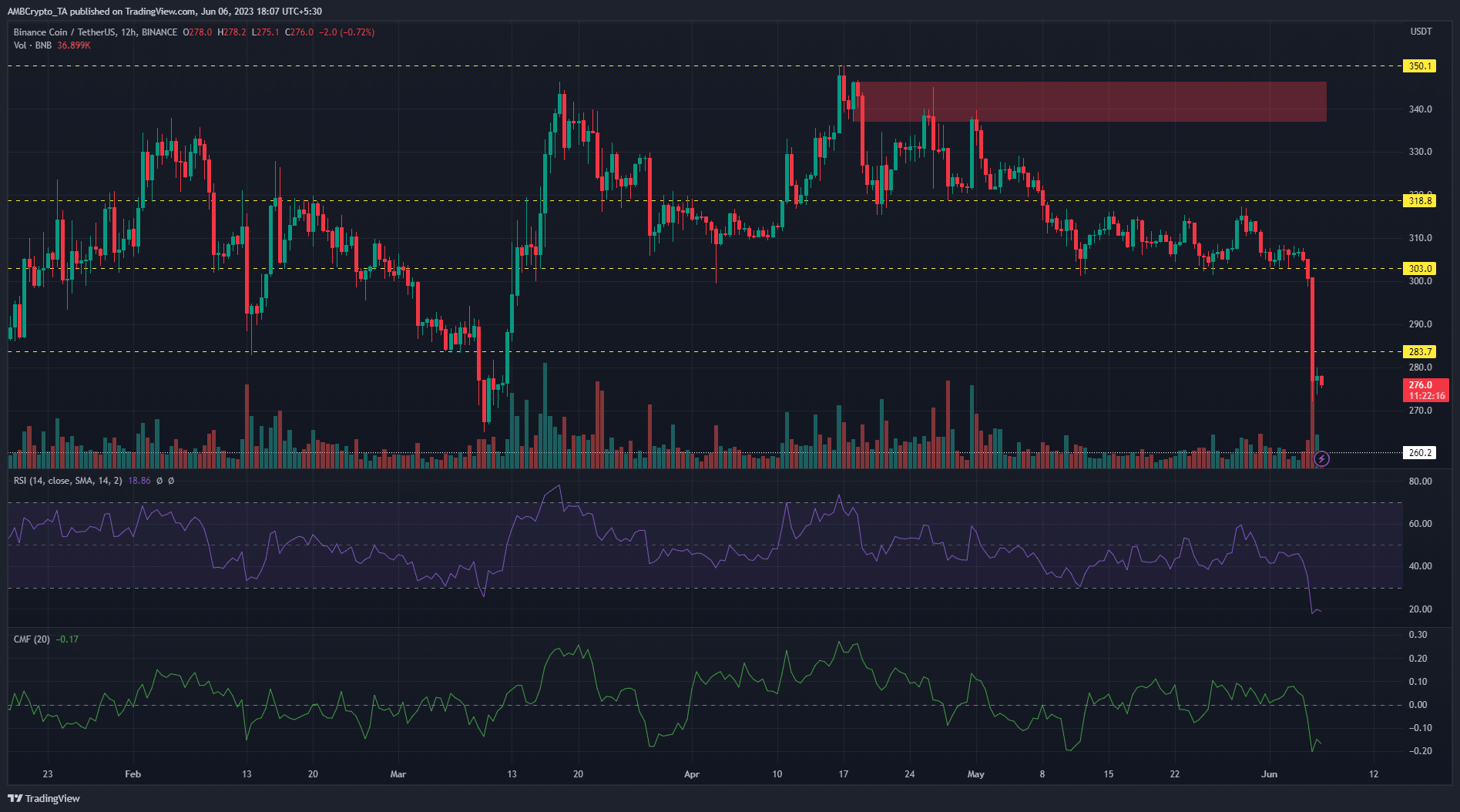
Task: Click the purple lightning bolt icon
Action: click(1321, 459)
